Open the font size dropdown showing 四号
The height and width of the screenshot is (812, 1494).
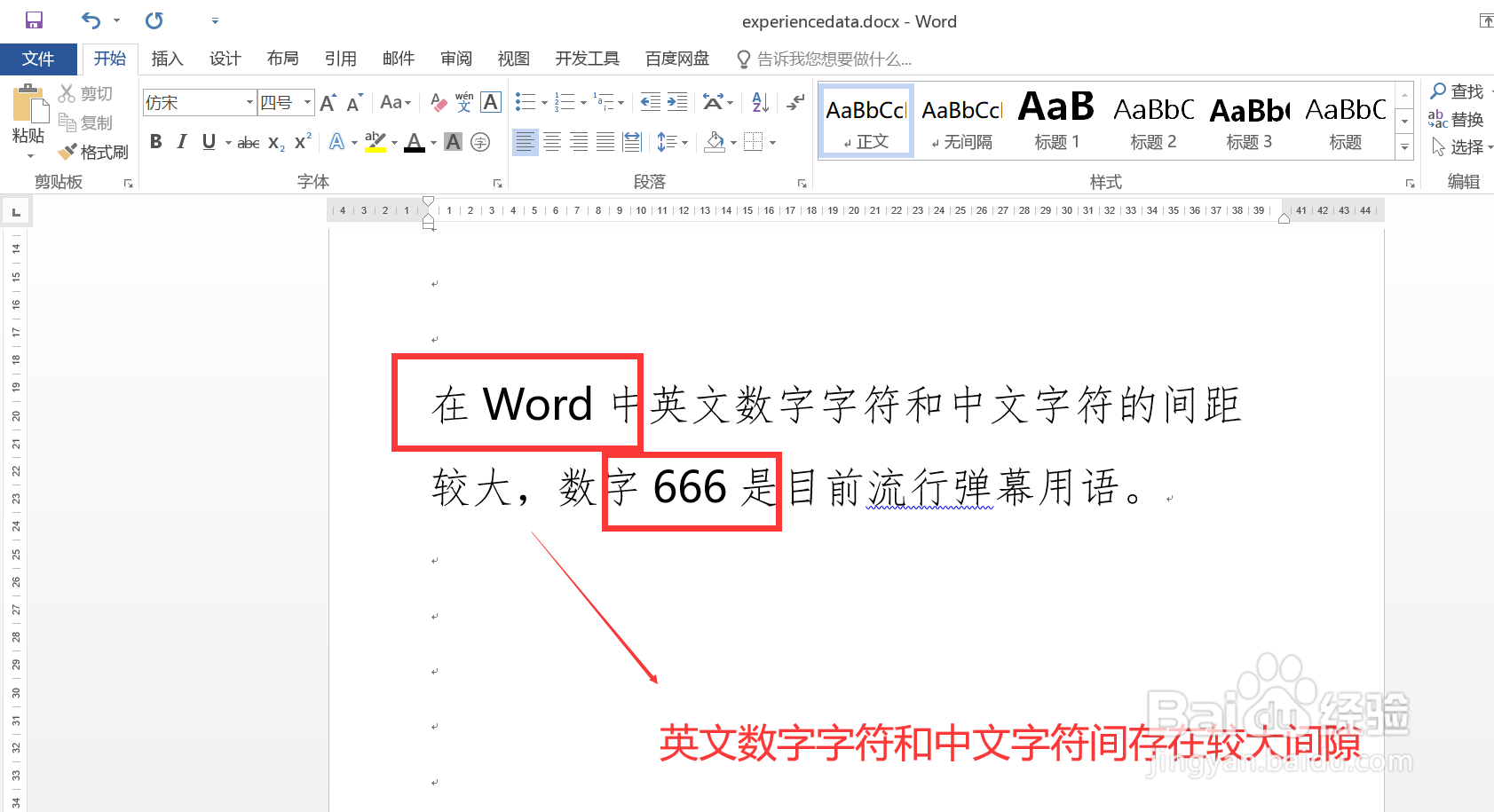point(307,103)
